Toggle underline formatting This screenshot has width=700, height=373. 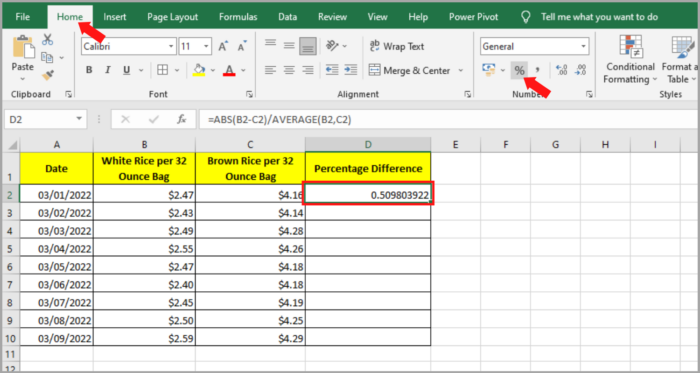[126, 70]
